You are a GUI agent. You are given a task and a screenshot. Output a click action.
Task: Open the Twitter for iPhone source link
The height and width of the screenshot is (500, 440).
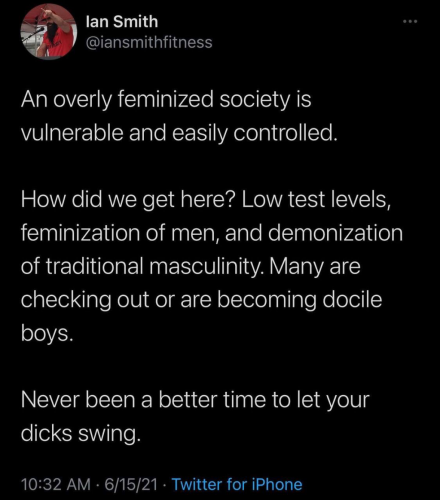(x=237, y=484)
